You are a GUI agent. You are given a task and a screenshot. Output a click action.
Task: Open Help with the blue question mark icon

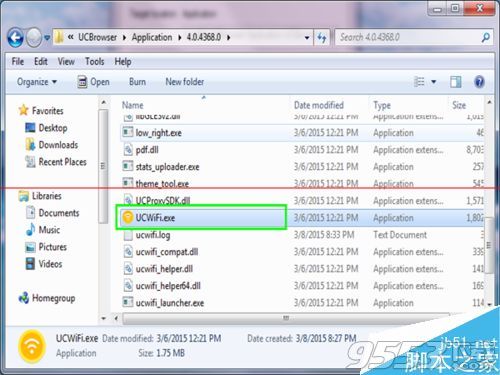point(479,82)
